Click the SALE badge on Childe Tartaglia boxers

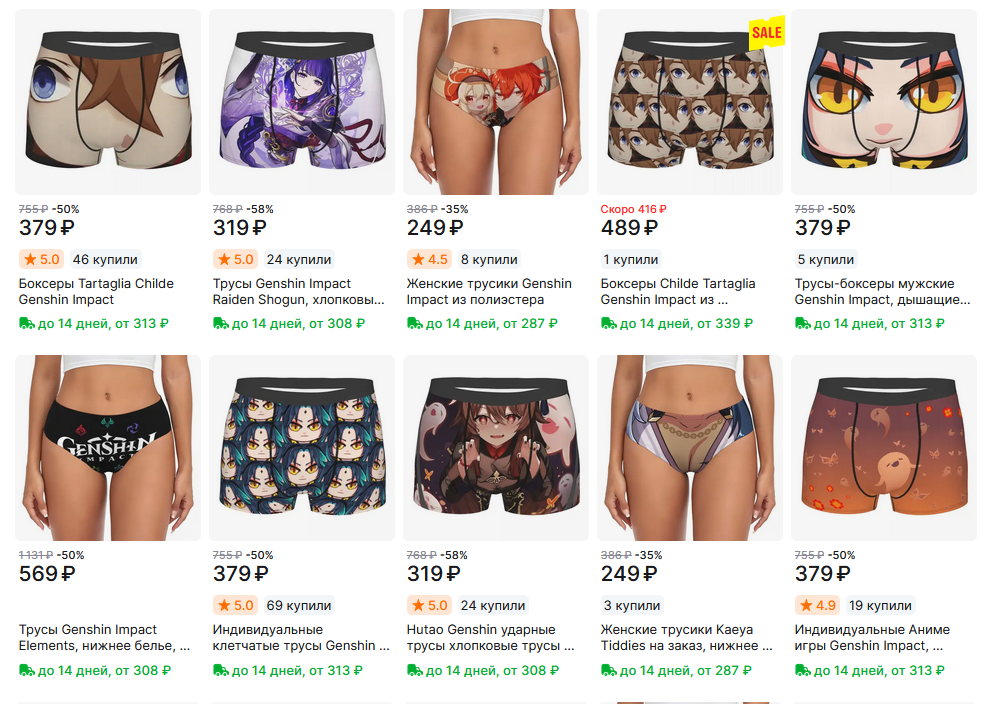coord(766,32)
